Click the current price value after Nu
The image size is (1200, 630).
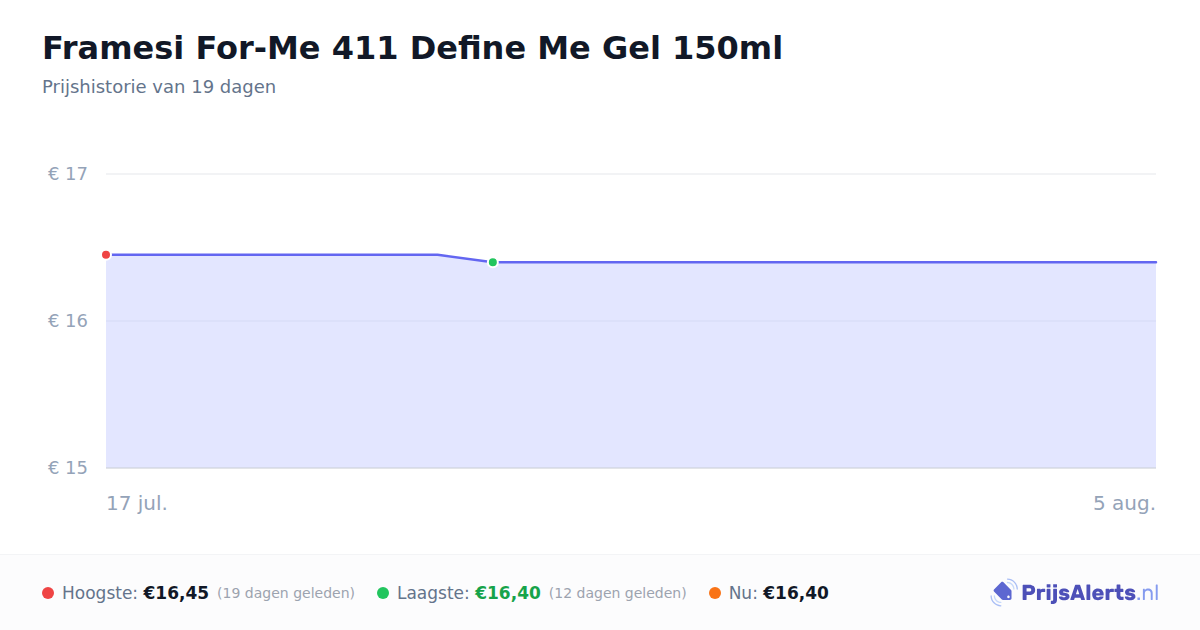pyautogui.click(x=796, y=593)
